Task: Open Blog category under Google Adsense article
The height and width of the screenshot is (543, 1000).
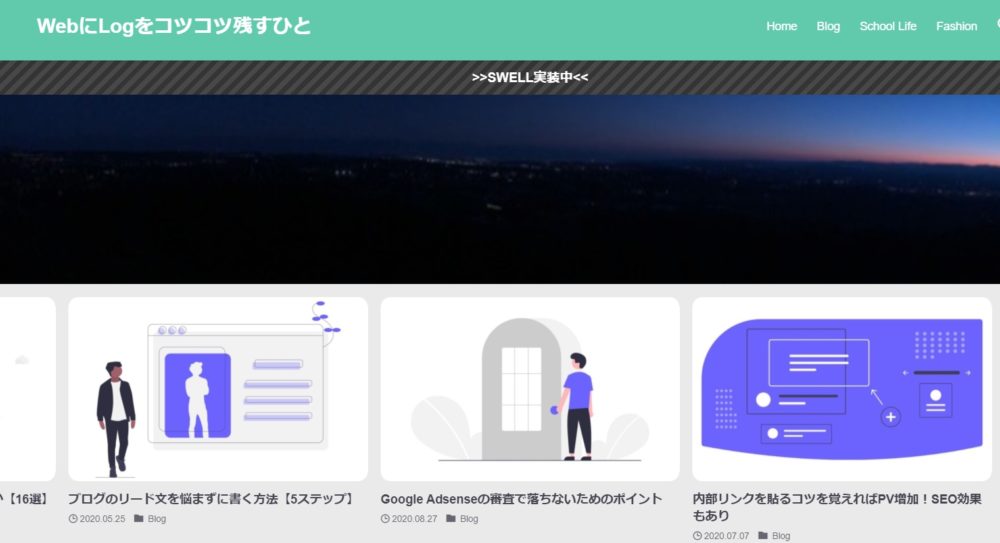Action: [x=469, y=519]
